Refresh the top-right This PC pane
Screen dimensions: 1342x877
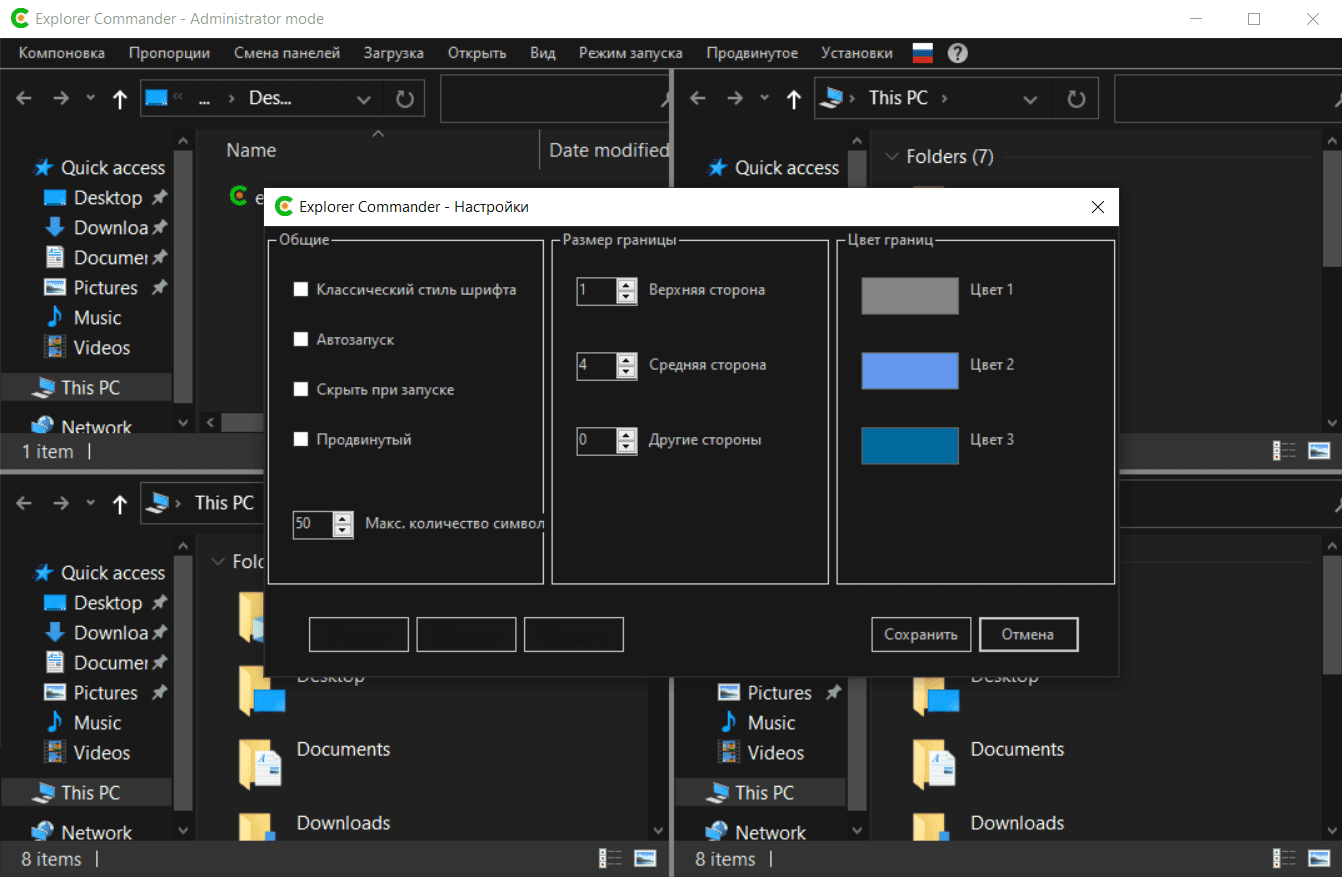(x=1077, y=99)
